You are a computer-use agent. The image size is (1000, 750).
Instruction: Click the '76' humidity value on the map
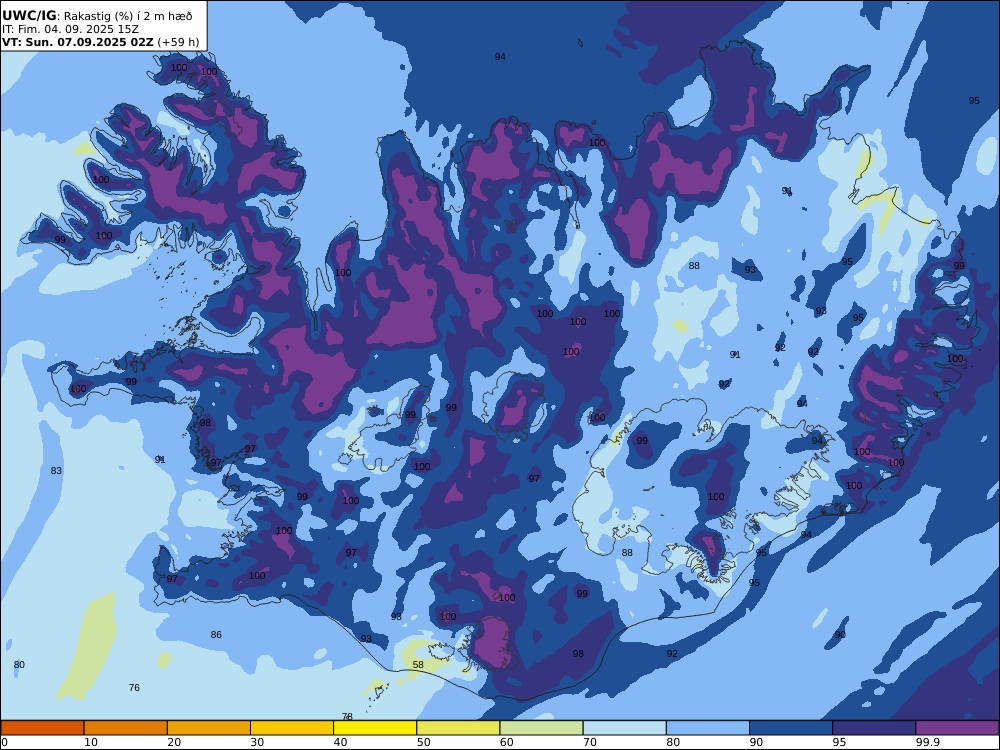(134, 688)
